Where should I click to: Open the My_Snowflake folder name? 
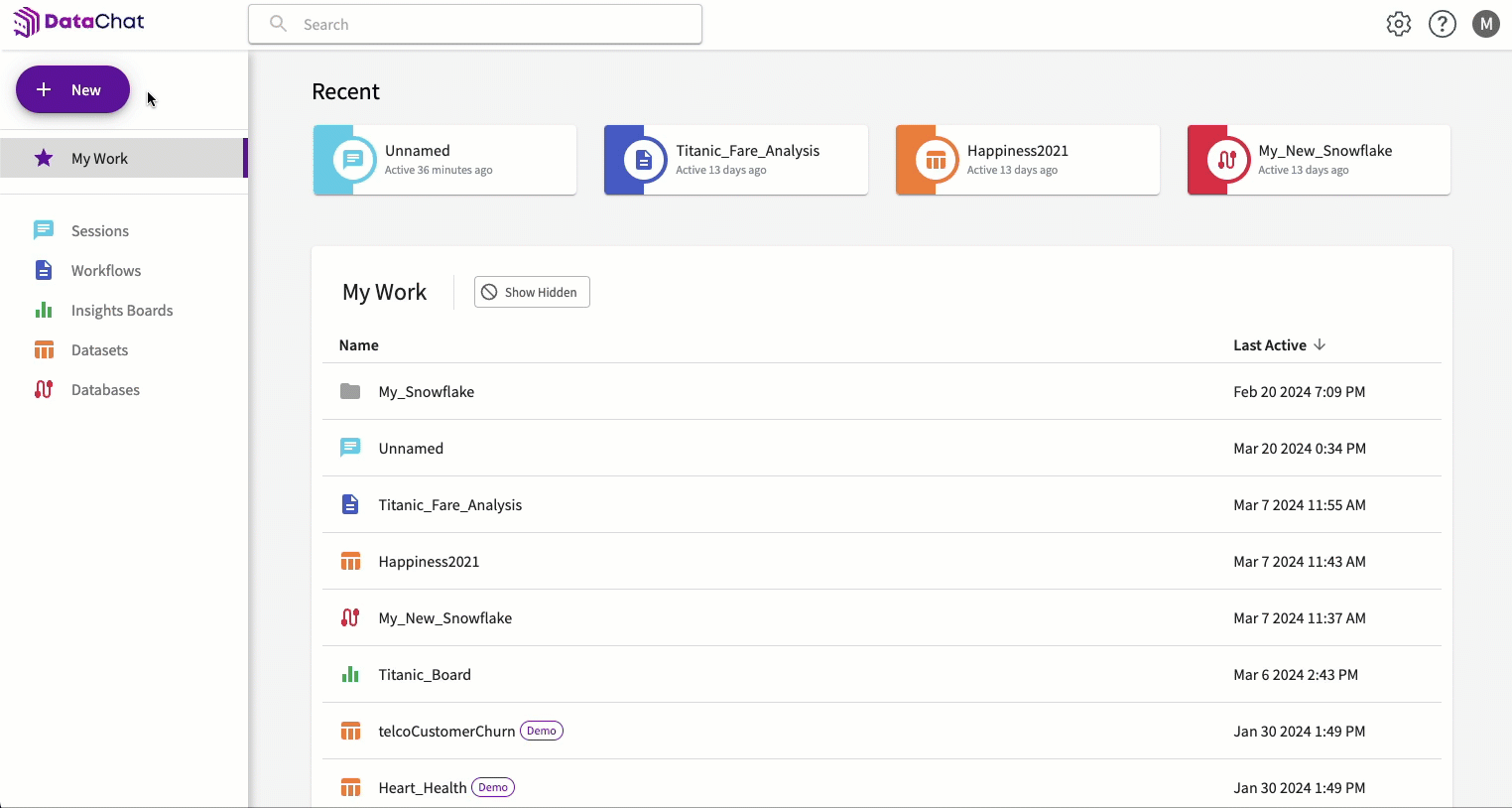click(x=427, y=391)
